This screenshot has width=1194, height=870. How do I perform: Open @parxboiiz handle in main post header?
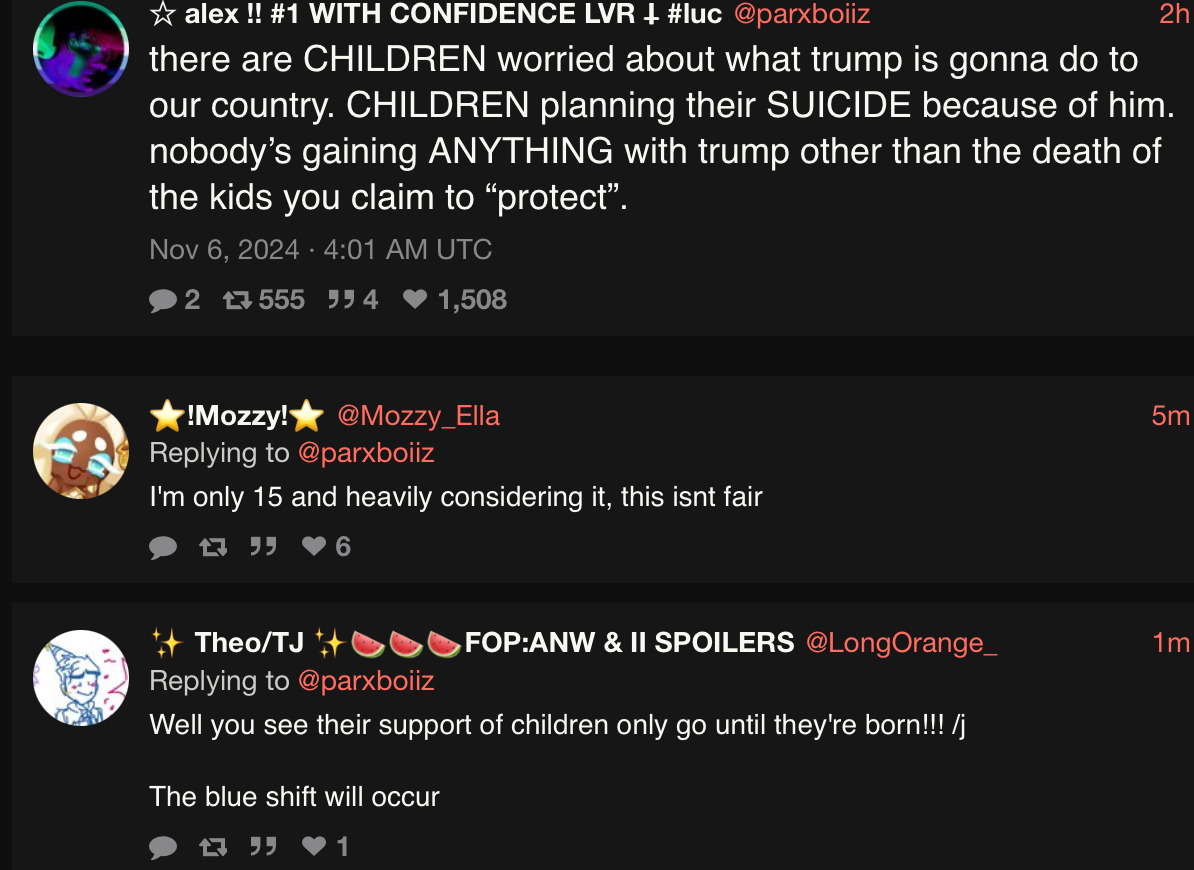tap(802, 14)
